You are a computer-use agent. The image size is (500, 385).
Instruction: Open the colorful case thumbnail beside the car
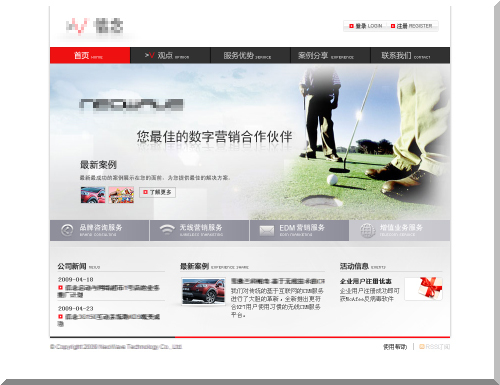pos(121,195)
